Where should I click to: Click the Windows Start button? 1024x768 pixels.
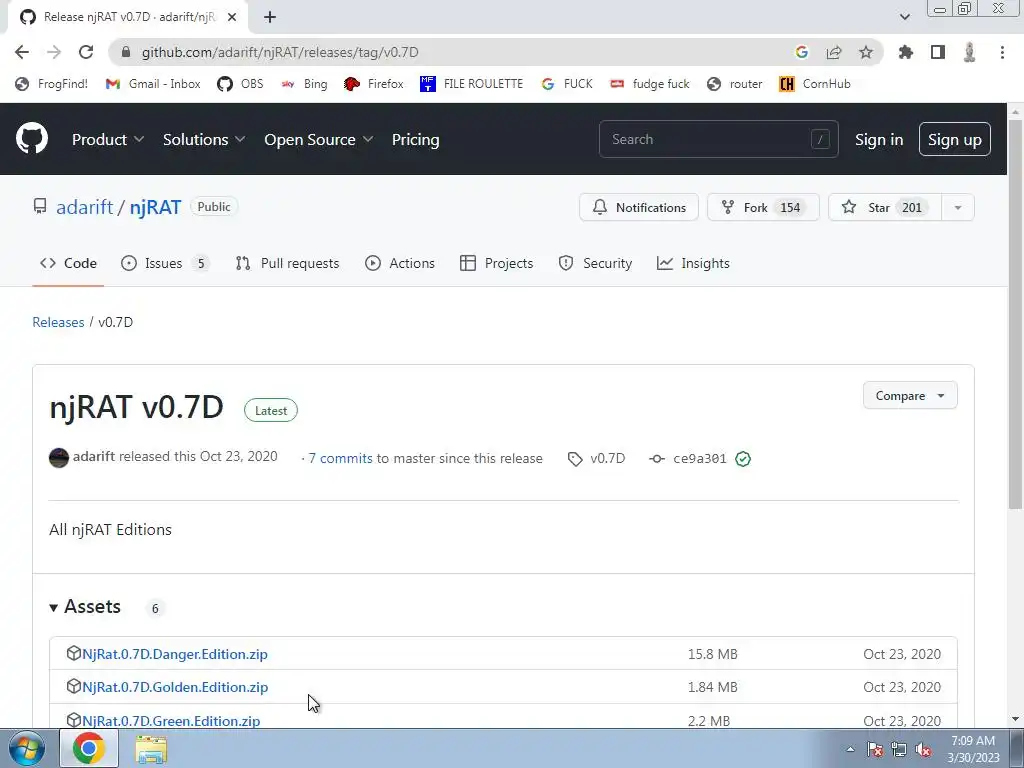26,748
